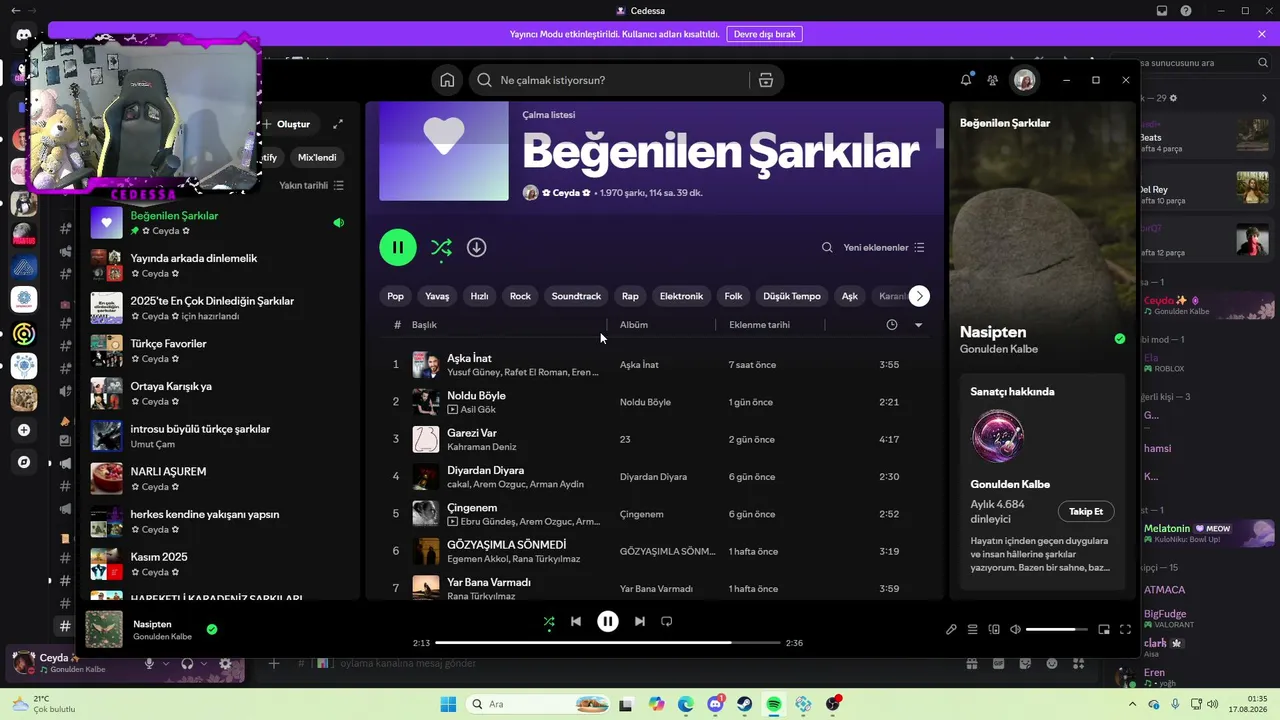The height and width of the screenshot is (720, 1280).
Task: Open the Spotify mini player
Action: 1104,629
